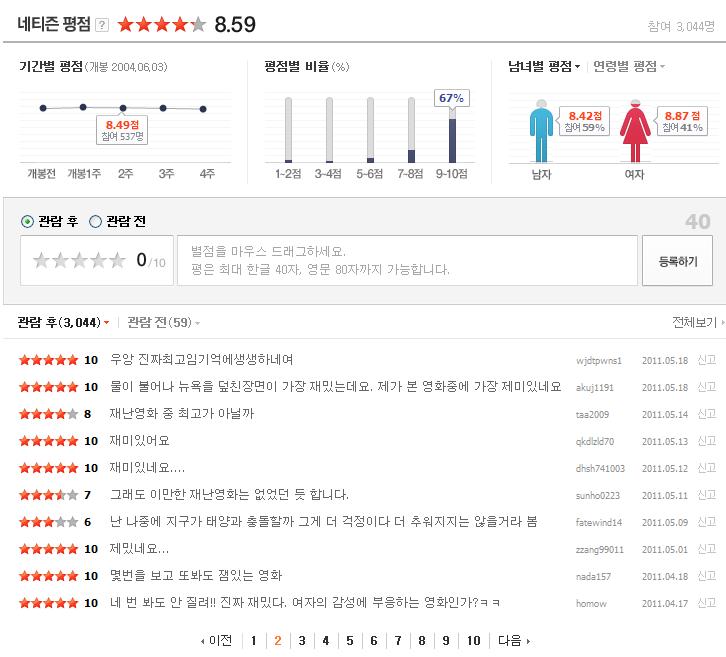
Task: Click the review text 재미있어요
Action: (139, 440)
